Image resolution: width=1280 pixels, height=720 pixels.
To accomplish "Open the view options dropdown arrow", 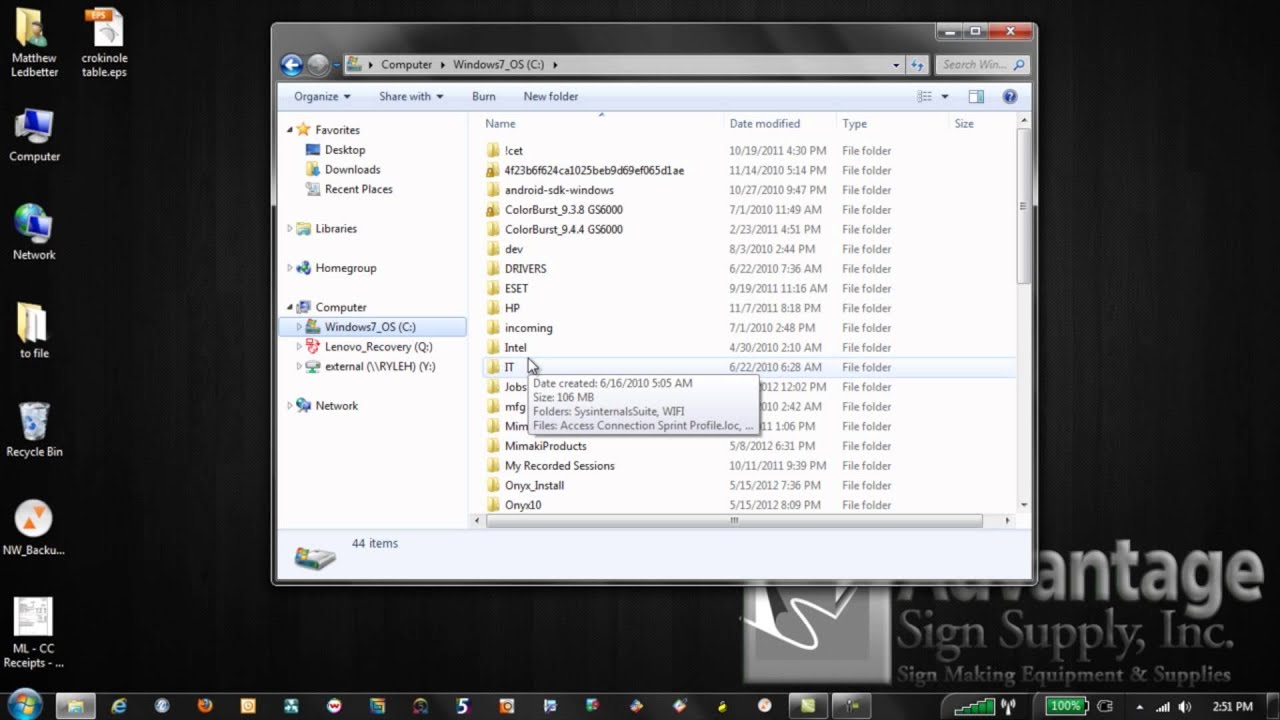I will (x=945, y=97).
